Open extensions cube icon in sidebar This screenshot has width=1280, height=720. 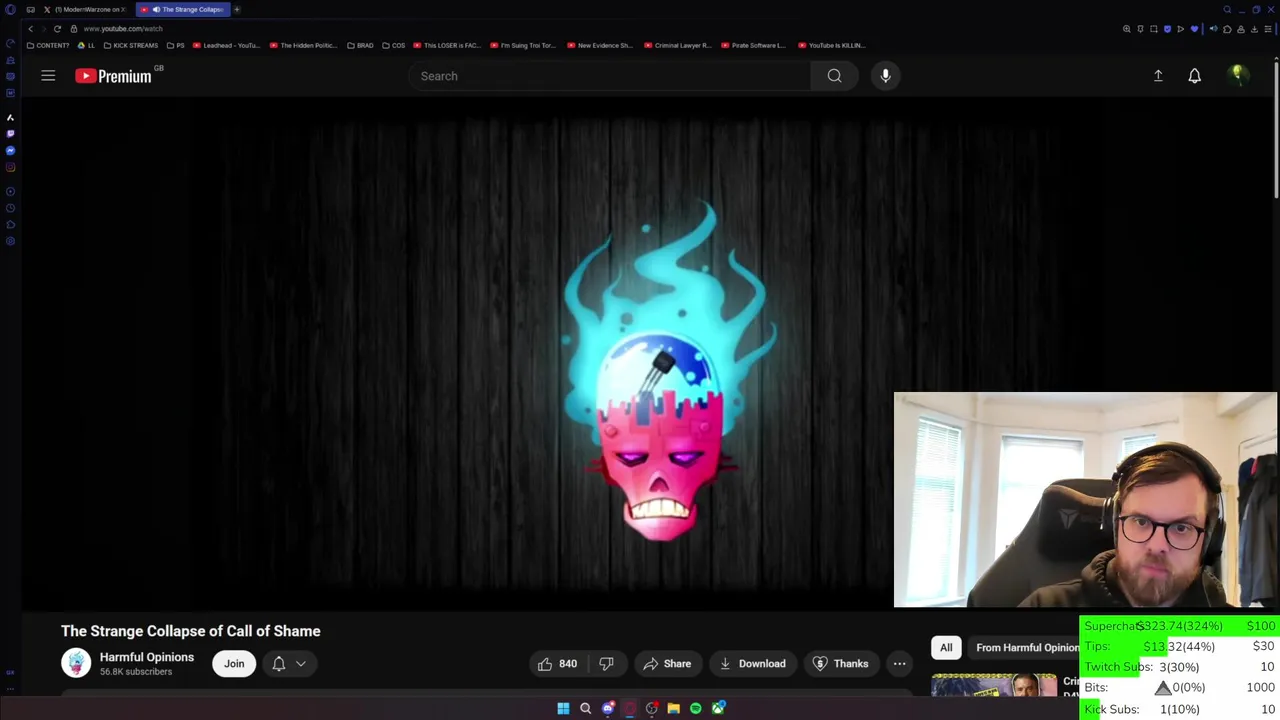point(10,225)
